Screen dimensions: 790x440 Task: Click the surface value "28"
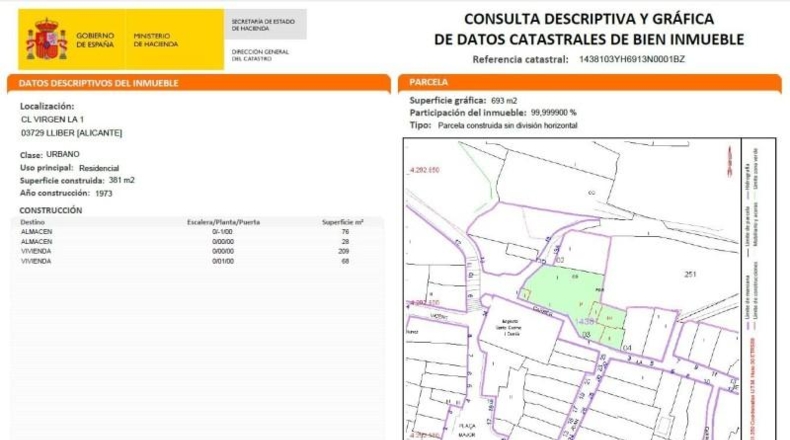[x=345, y=242]
